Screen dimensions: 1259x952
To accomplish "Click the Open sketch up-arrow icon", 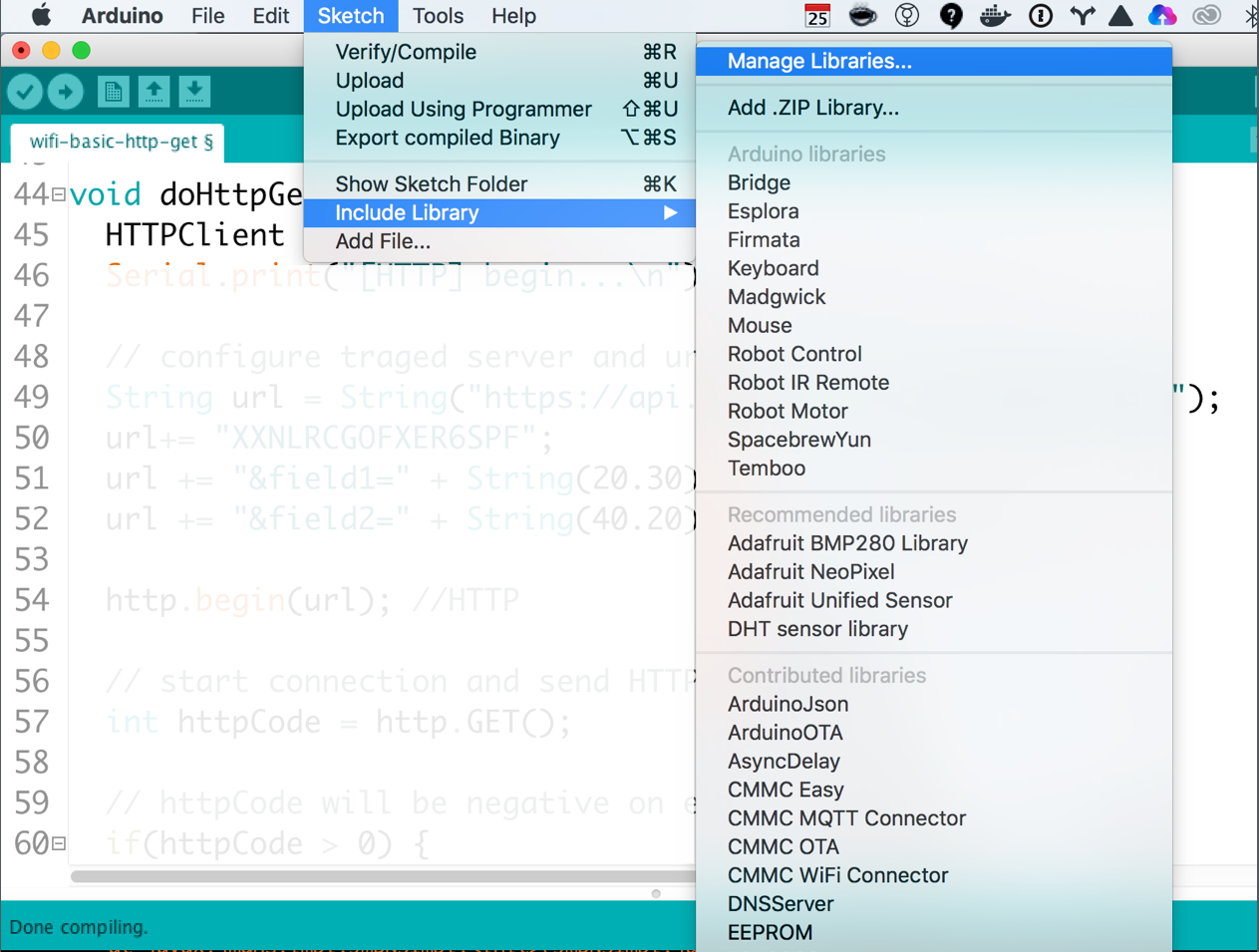I will coord(154,92).
